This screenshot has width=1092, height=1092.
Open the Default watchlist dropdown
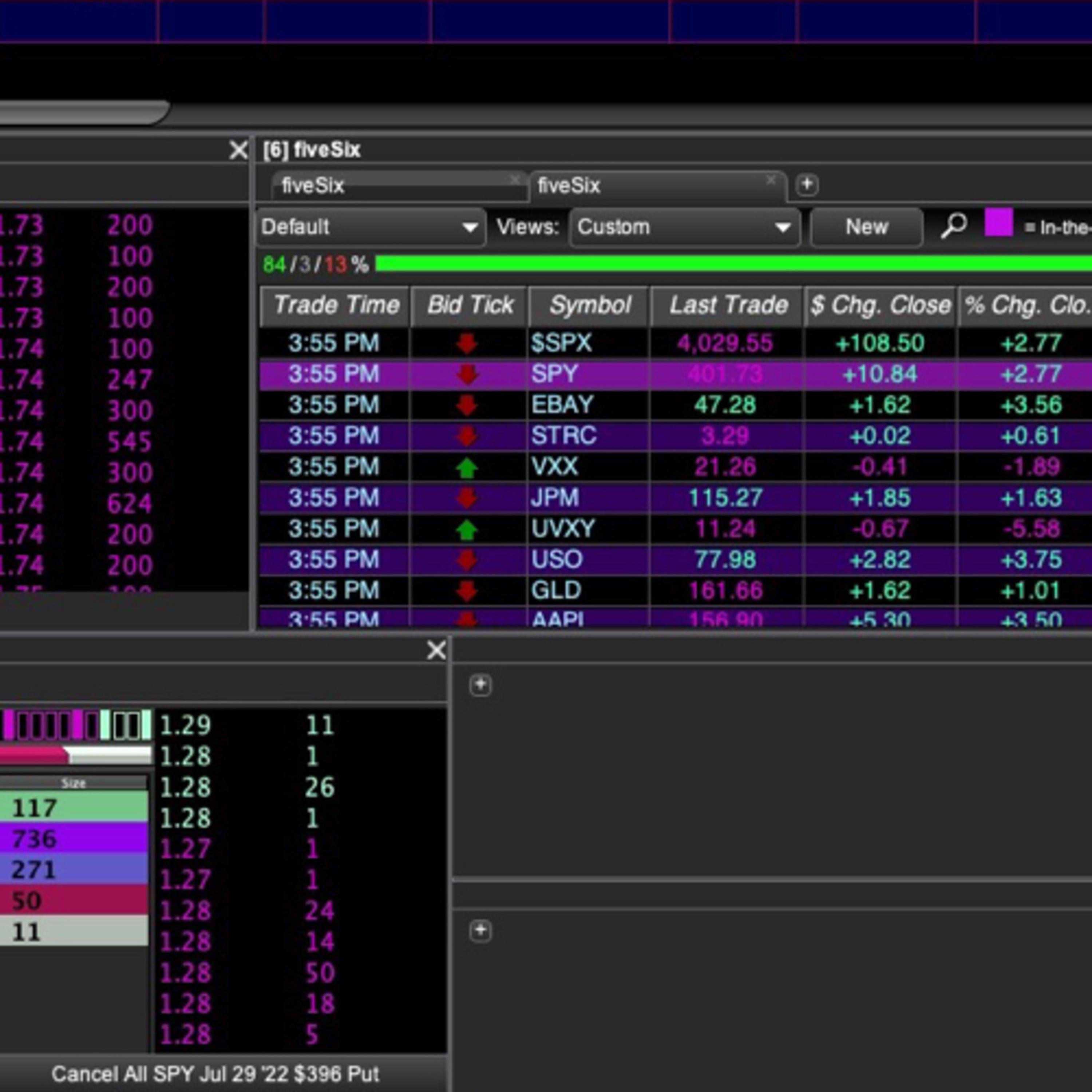click(x=371, y=227)
